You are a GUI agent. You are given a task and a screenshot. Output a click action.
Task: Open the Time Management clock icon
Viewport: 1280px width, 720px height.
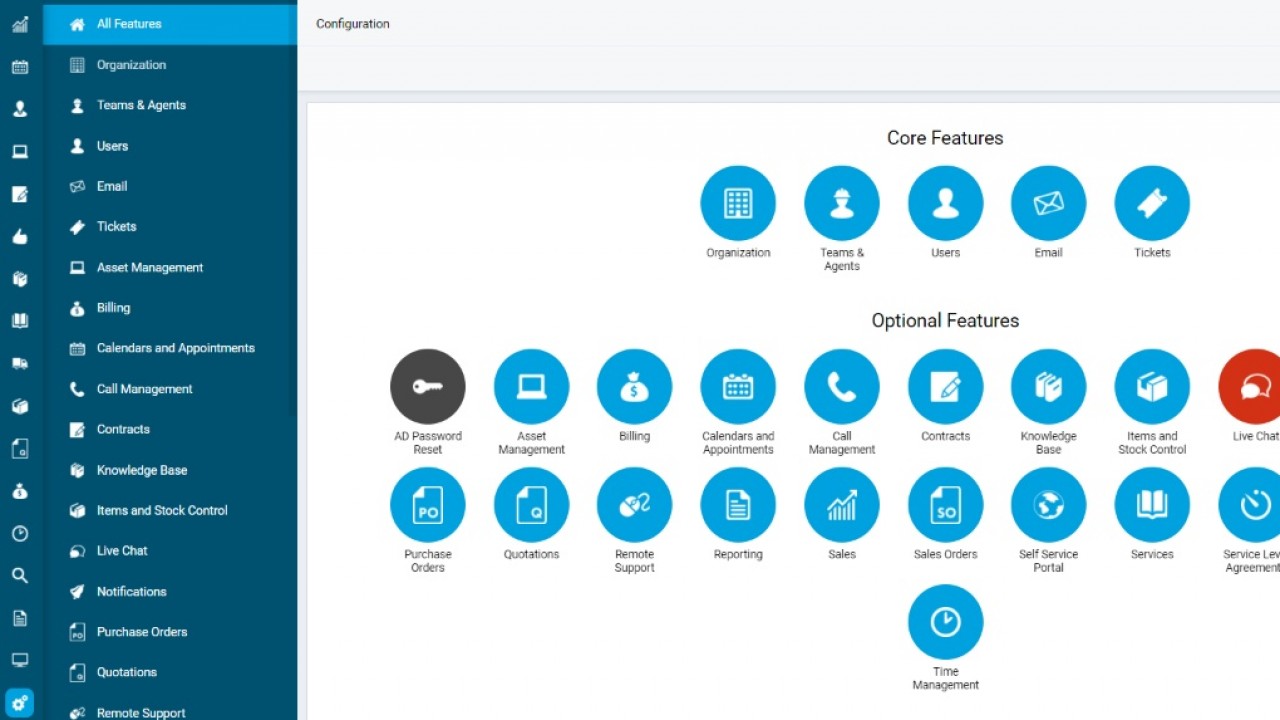click(945, 622)
